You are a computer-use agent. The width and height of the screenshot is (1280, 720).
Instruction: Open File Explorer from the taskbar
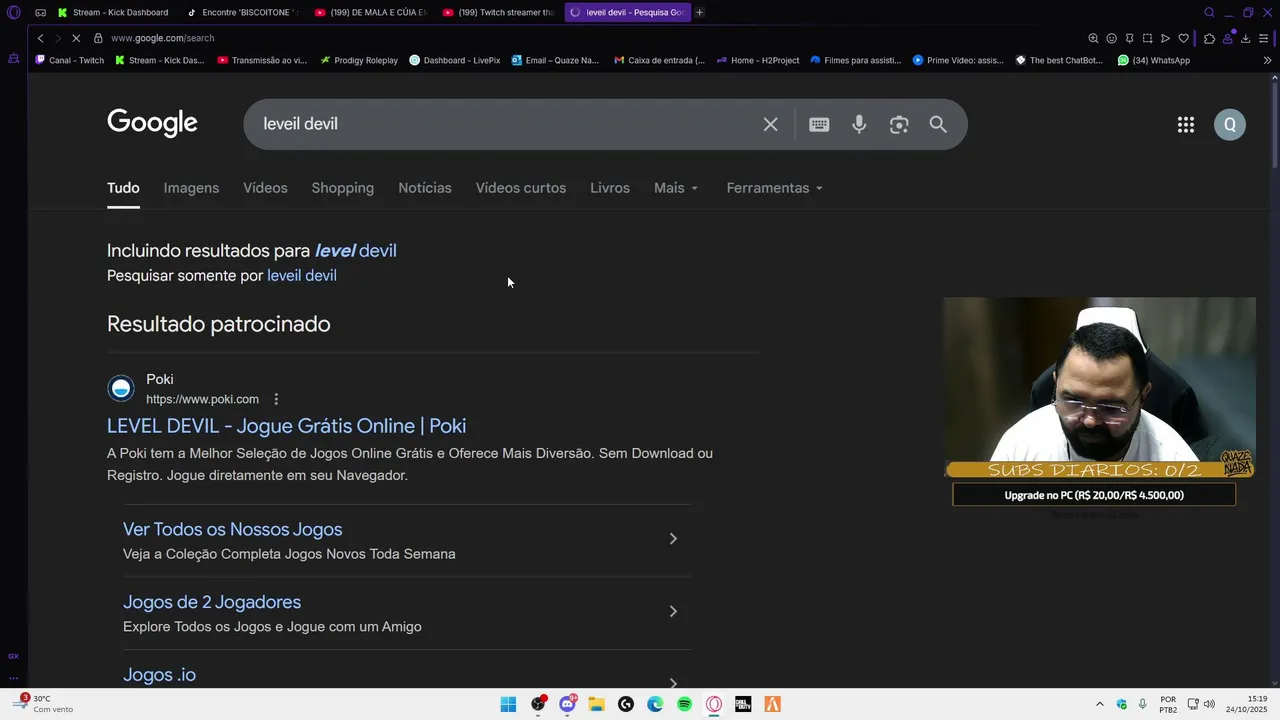point(596,704)
